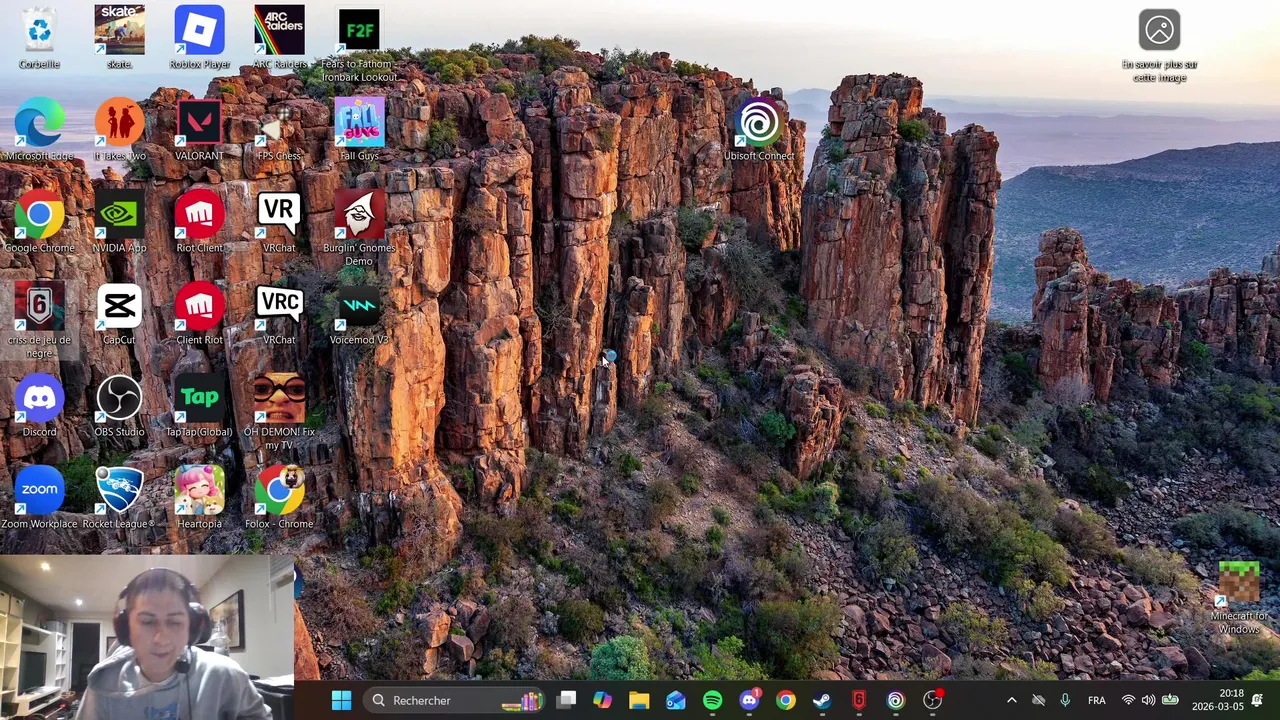Open Zoom Workplace shortcut
The height and width of the screenshot is (720, 1280).
pyautogui.click(x=39, y=498)
